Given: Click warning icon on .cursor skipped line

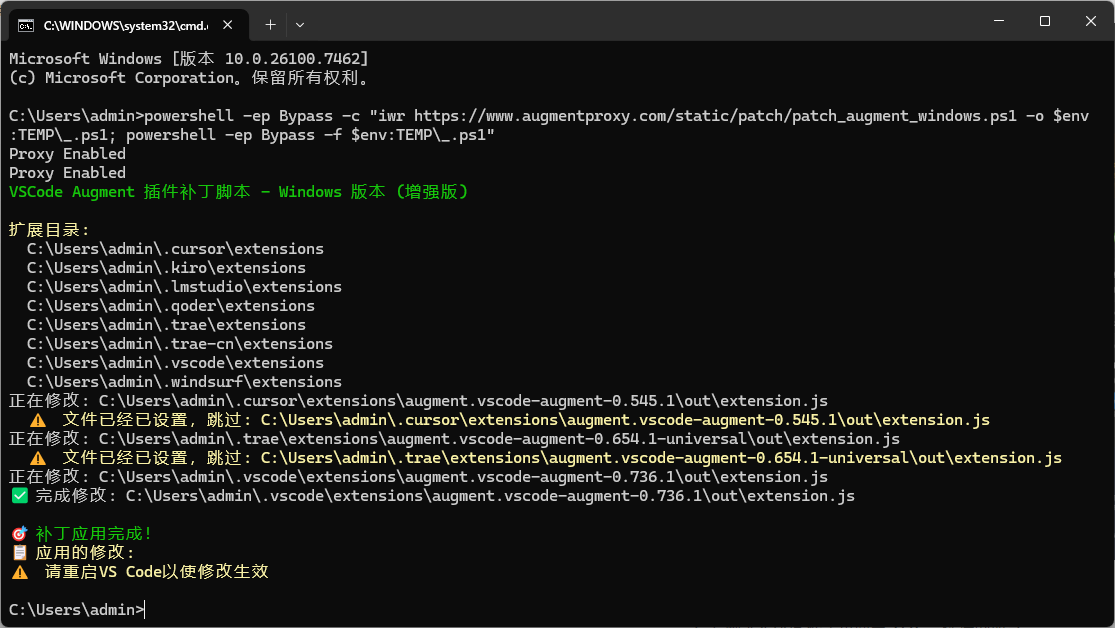Looking at the screenshot, I should click(38, 420).
